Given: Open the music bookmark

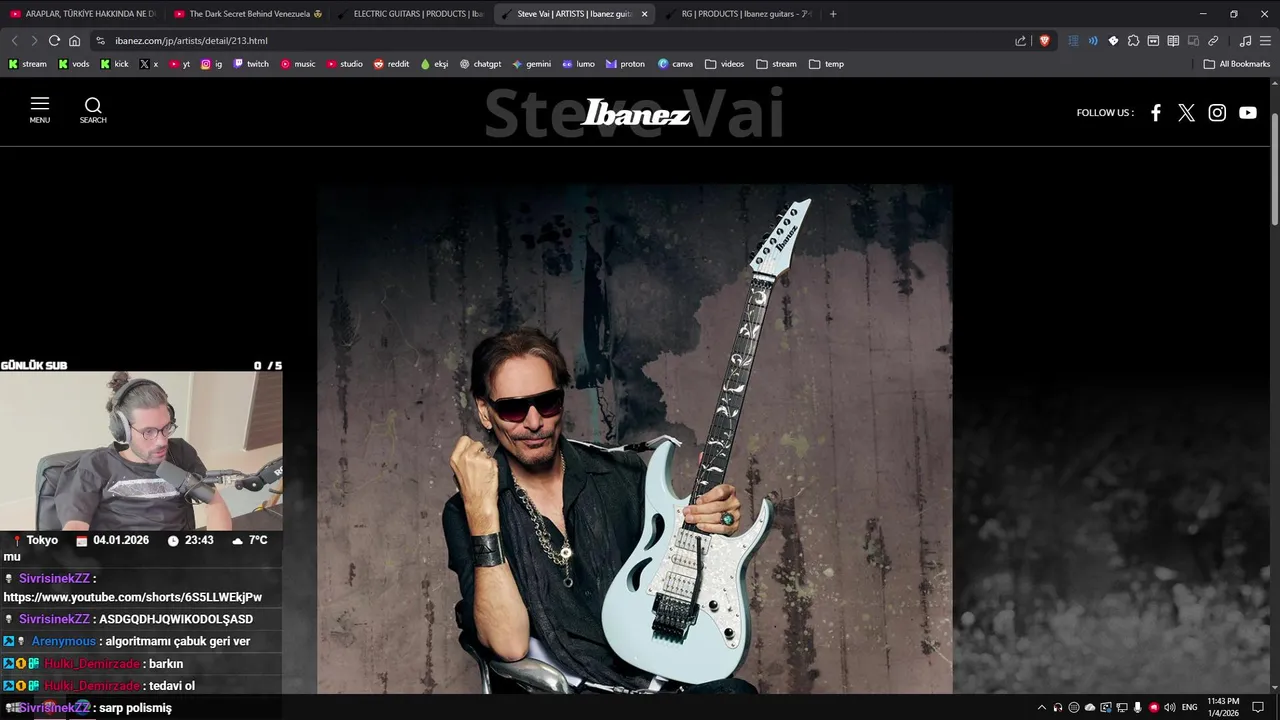Looking at the screenshot, I should pyautogui.click(x=298, y=64).
